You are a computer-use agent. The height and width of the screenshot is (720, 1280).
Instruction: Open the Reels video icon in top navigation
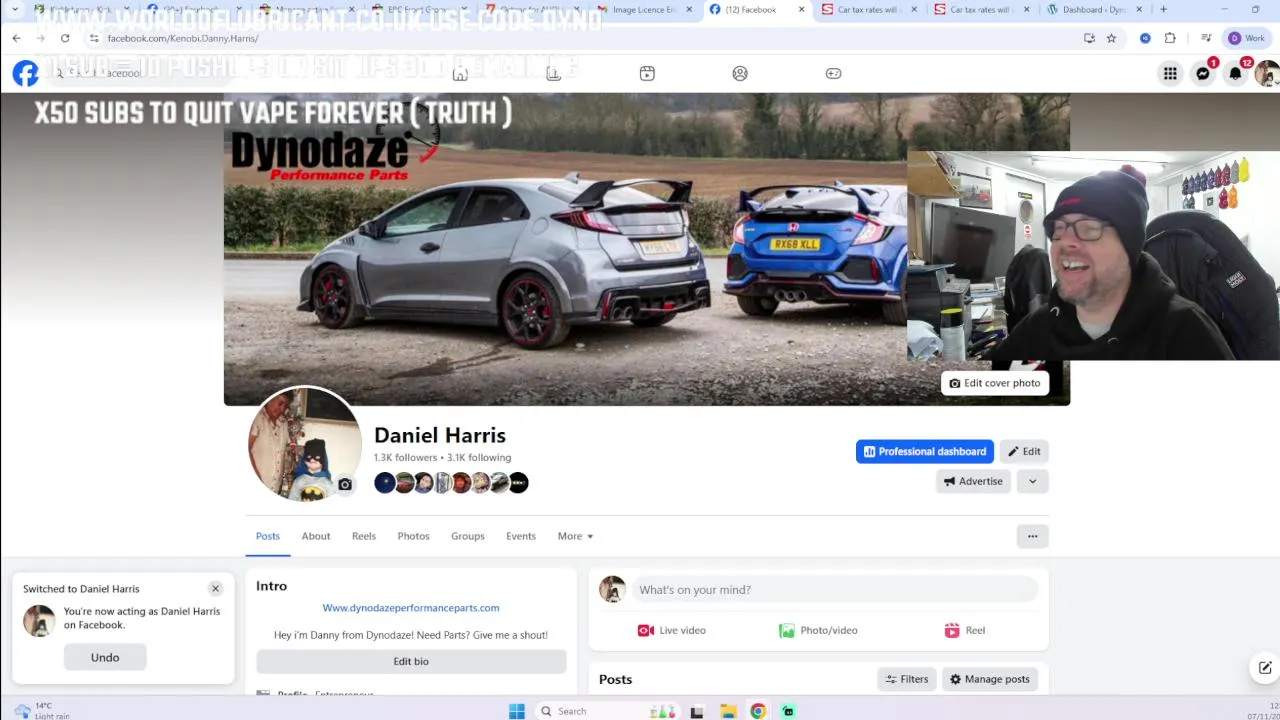tap(647, 73)
